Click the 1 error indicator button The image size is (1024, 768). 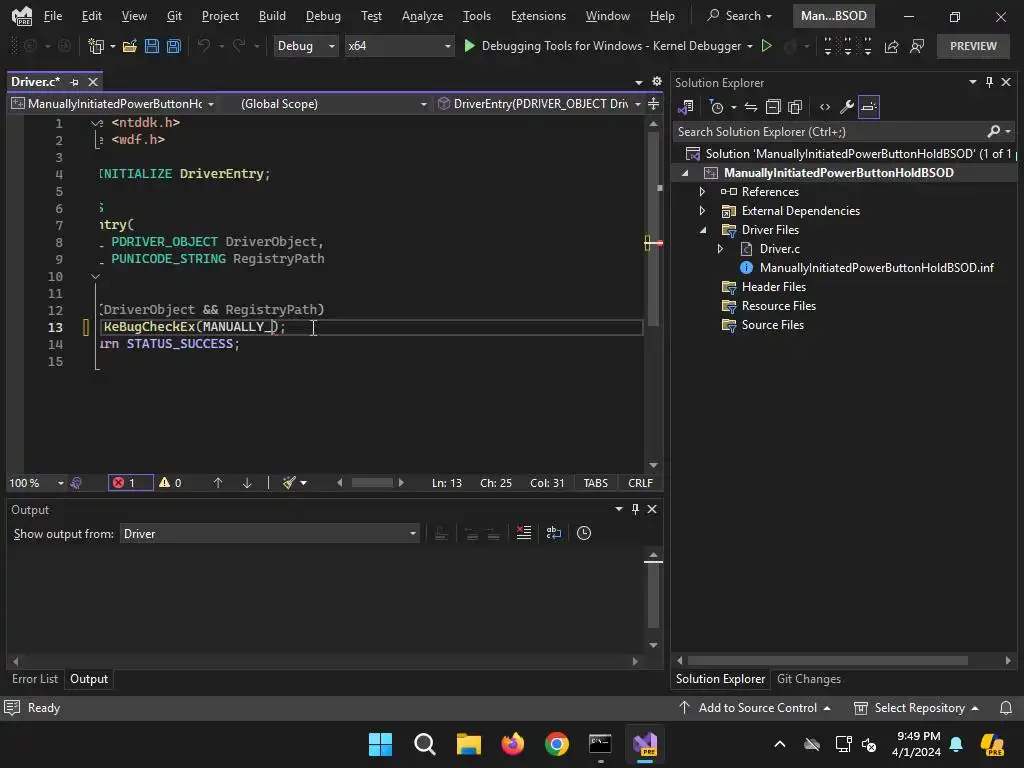click(131, 483)
